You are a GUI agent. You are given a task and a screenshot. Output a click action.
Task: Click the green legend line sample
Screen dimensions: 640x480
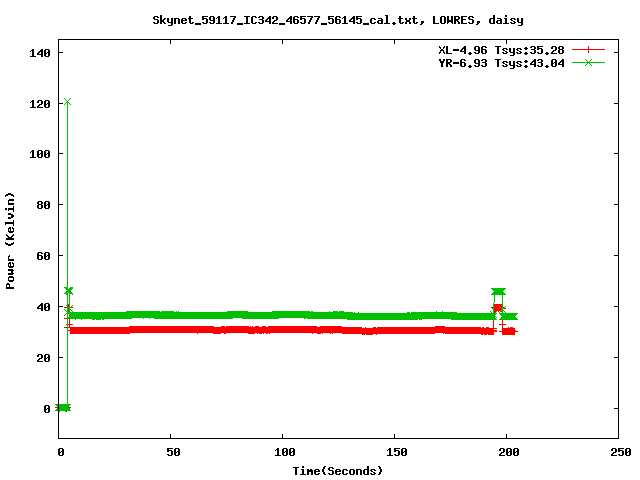pos(588,62)
